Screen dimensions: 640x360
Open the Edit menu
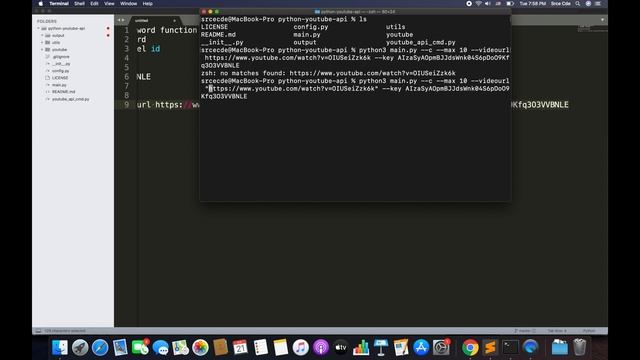[94, 4]
